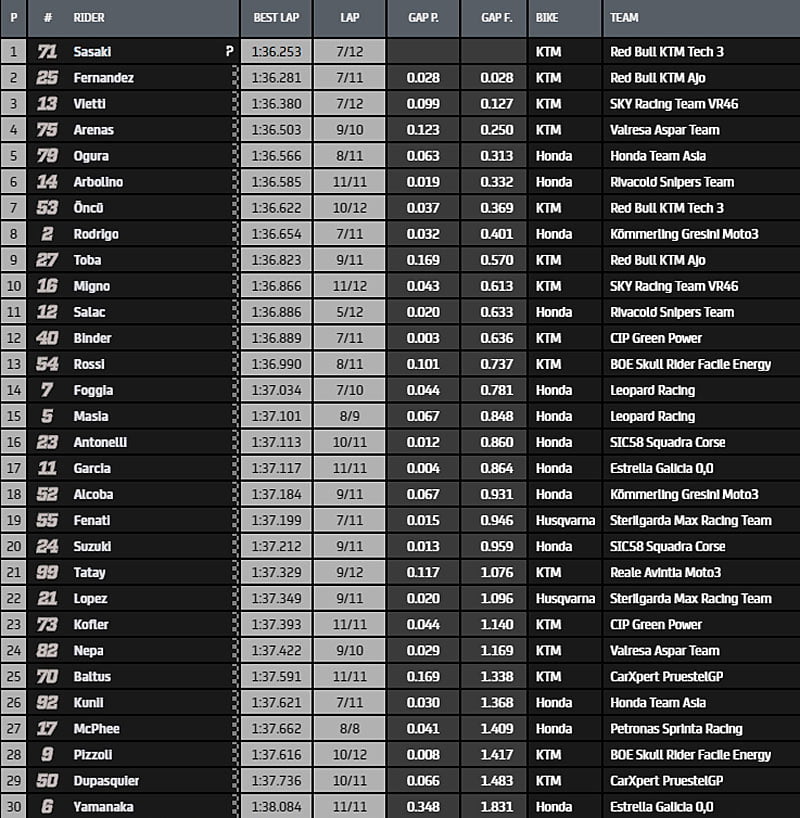This screenshot has height=818, width=800.
Task: Click the BIKE column header
Action: (547, 18)
